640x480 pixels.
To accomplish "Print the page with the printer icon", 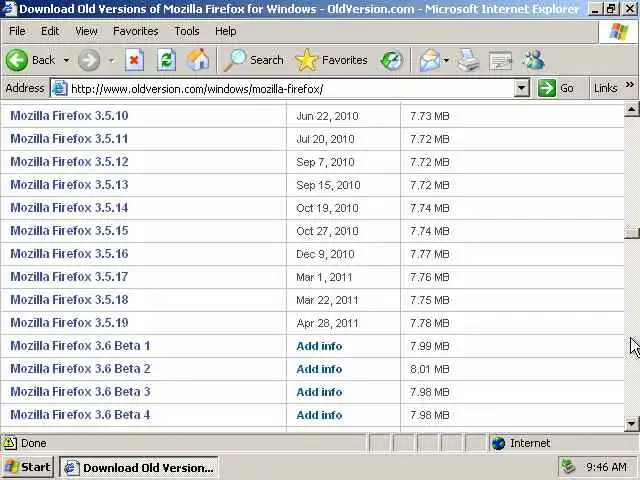I will [x=468, y=60].
